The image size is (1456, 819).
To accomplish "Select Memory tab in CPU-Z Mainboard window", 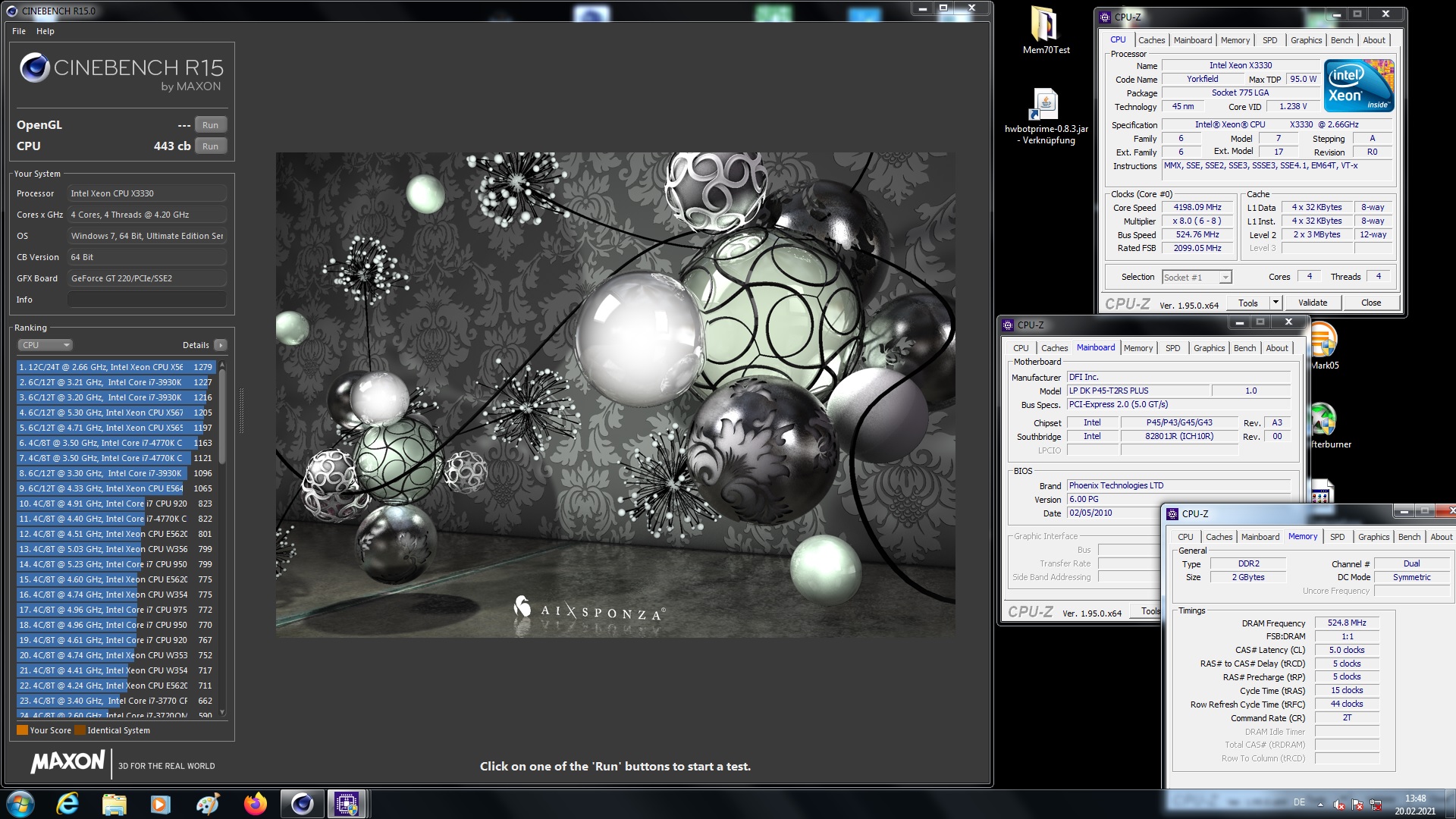I will point(1138,348).
